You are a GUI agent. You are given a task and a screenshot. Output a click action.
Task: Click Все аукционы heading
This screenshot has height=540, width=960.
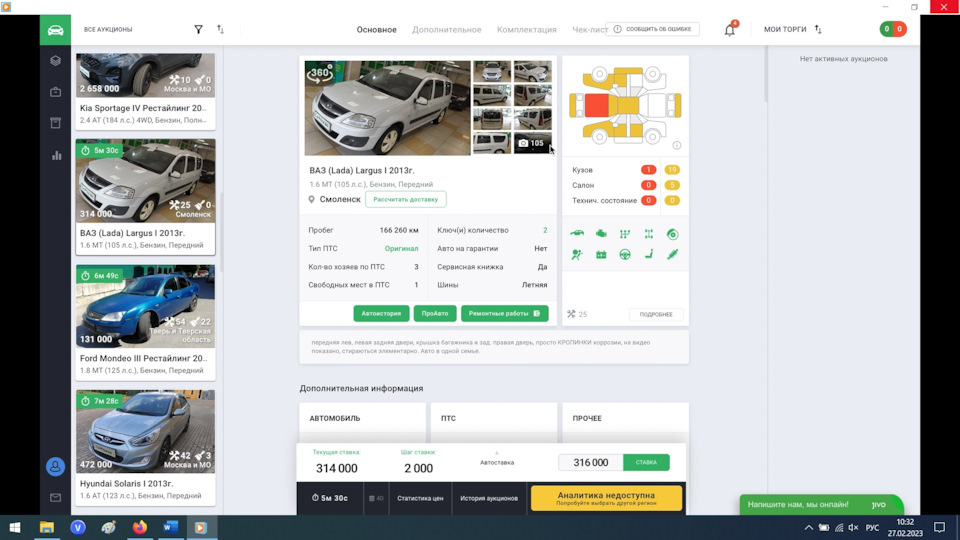click(108, 29)
